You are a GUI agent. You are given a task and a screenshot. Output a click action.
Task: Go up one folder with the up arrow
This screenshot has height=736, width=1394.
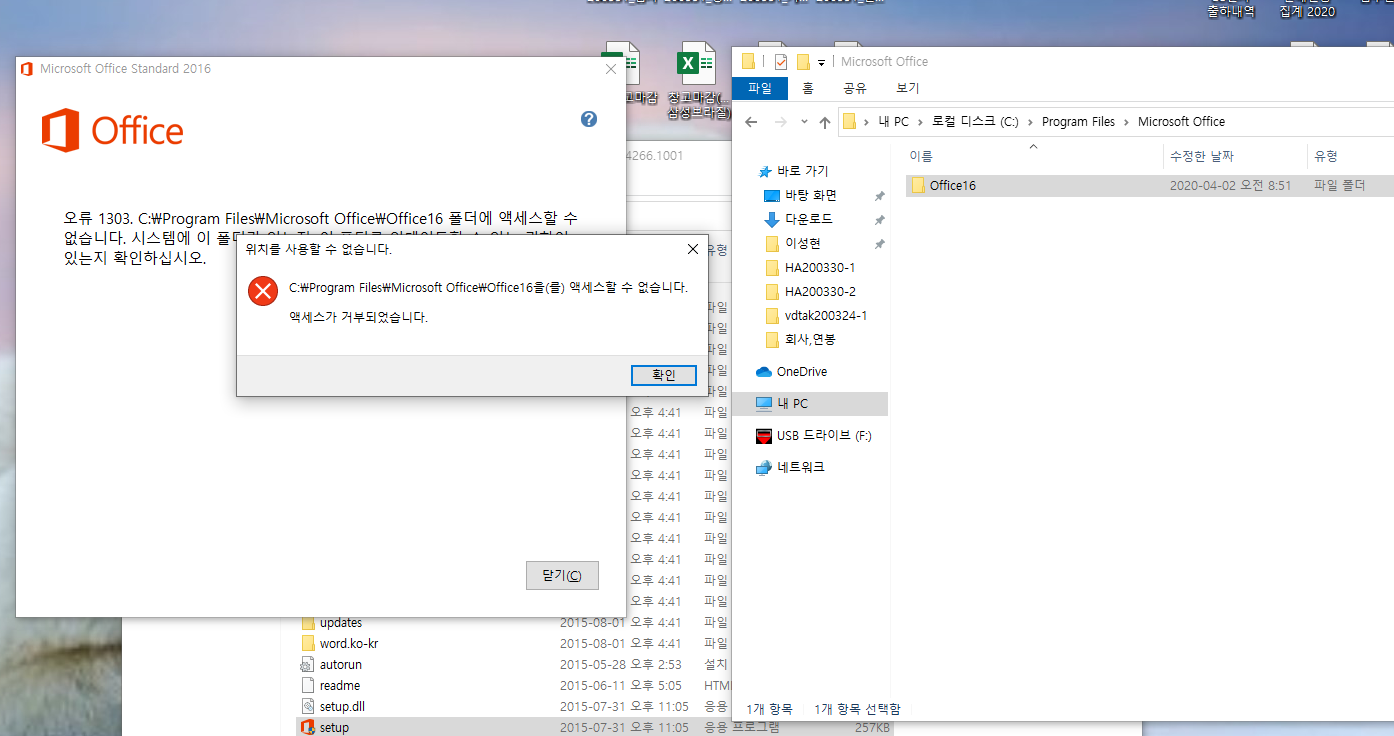[824, 122]
